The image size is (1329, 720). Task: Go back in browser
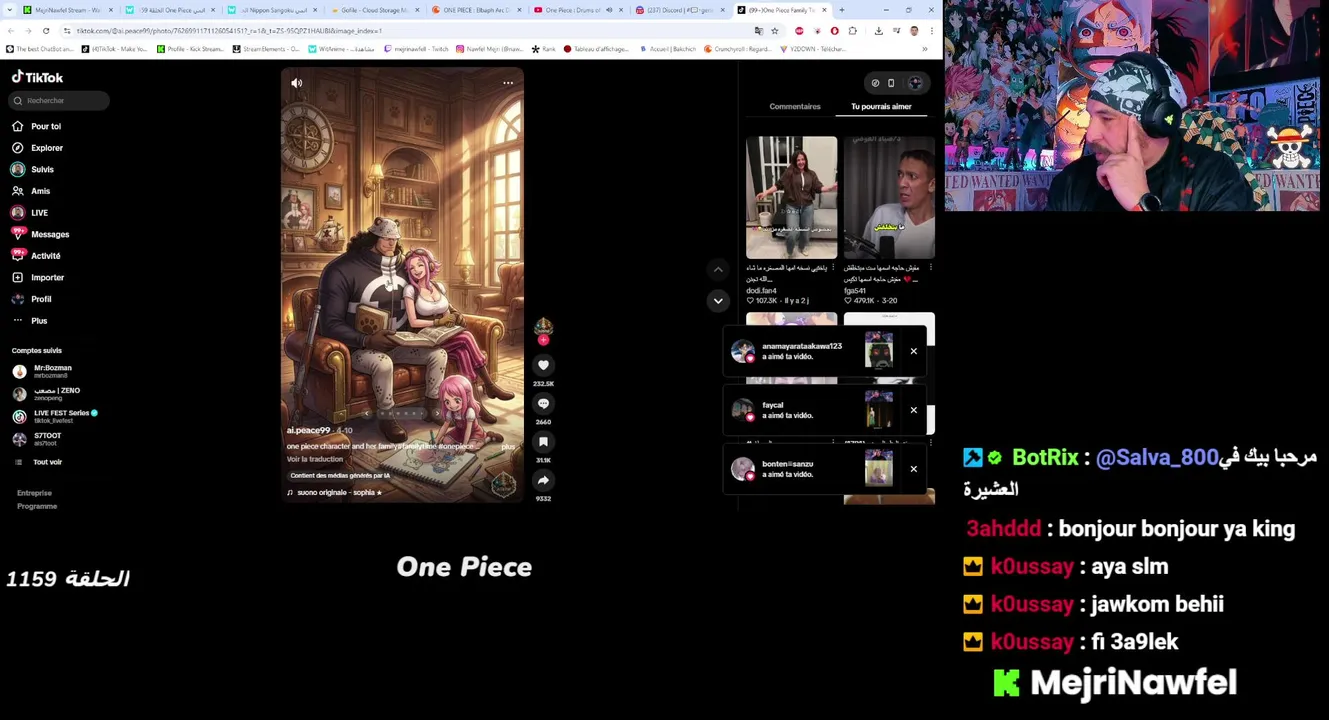pos(10,31)
